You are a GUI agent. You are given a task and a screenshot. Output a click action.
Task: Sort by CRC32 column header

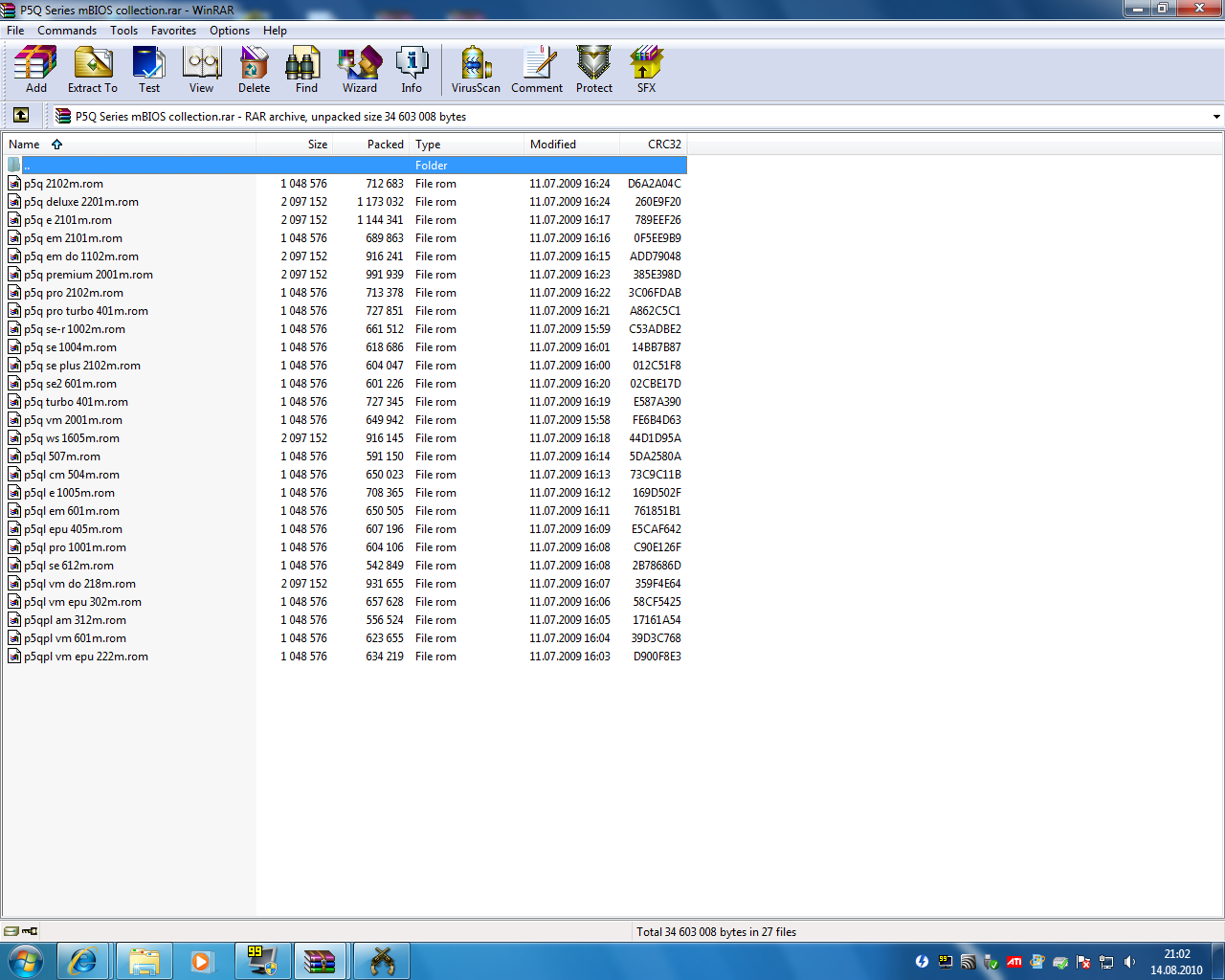(654, 145)
